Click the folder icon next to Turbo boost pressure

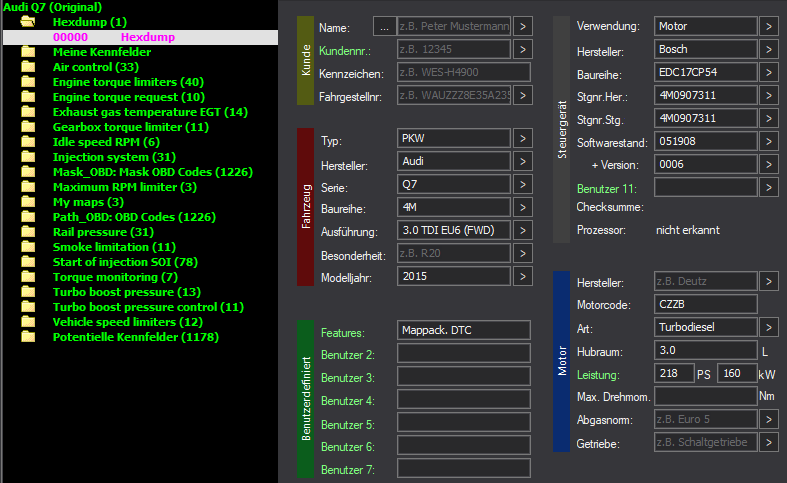[28, 292]
